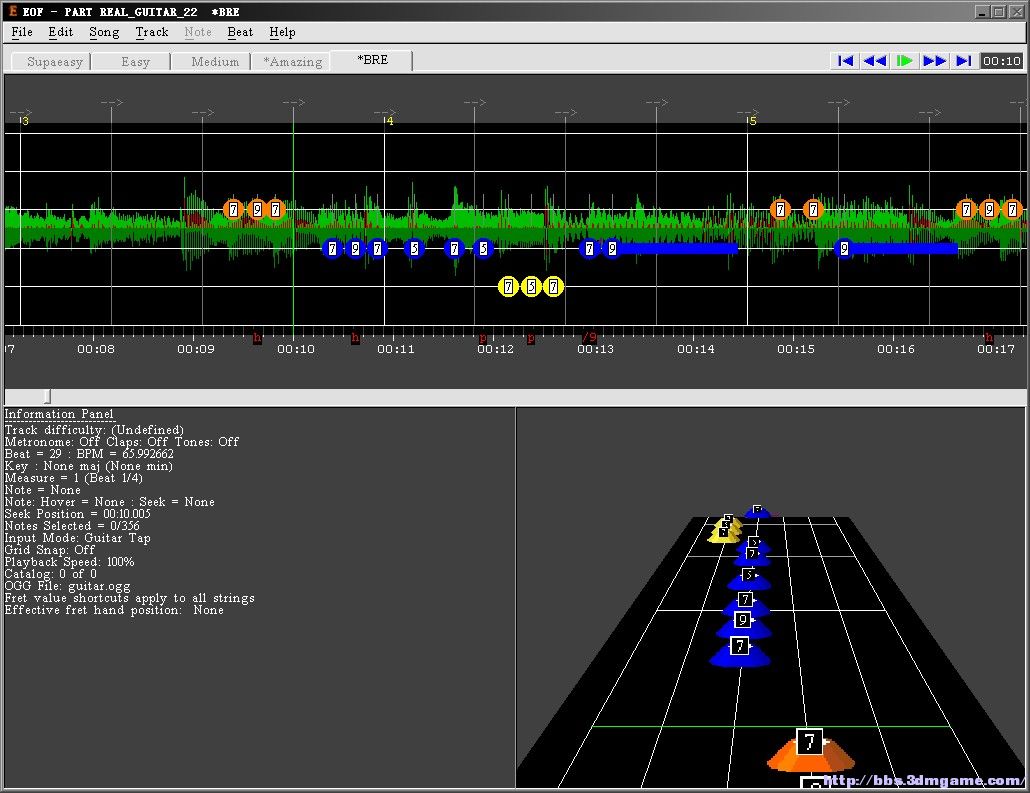Screen dimensions: 1030x793
Task: Click the 'Grid Snap: Off' line
Action: (x=50, y=550)
